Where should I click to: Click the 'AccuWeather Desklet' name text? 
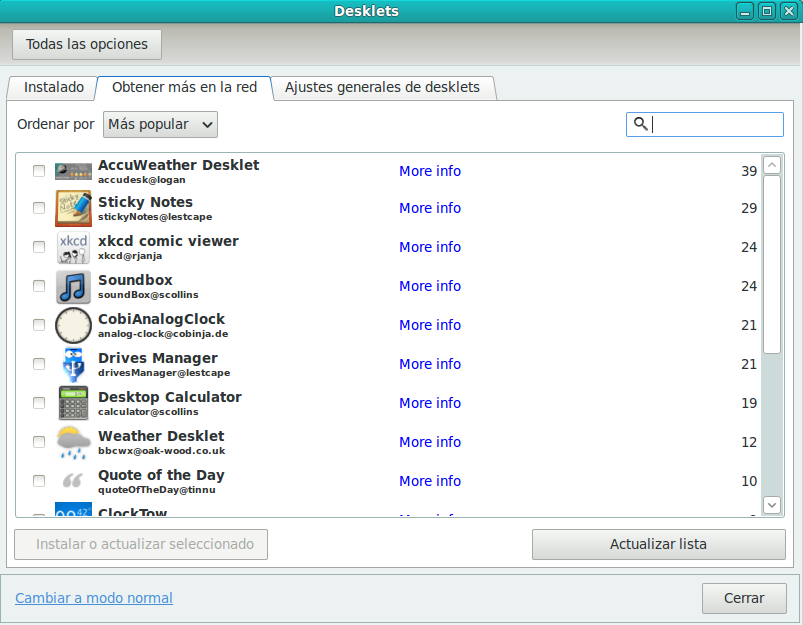coord(179,165)
